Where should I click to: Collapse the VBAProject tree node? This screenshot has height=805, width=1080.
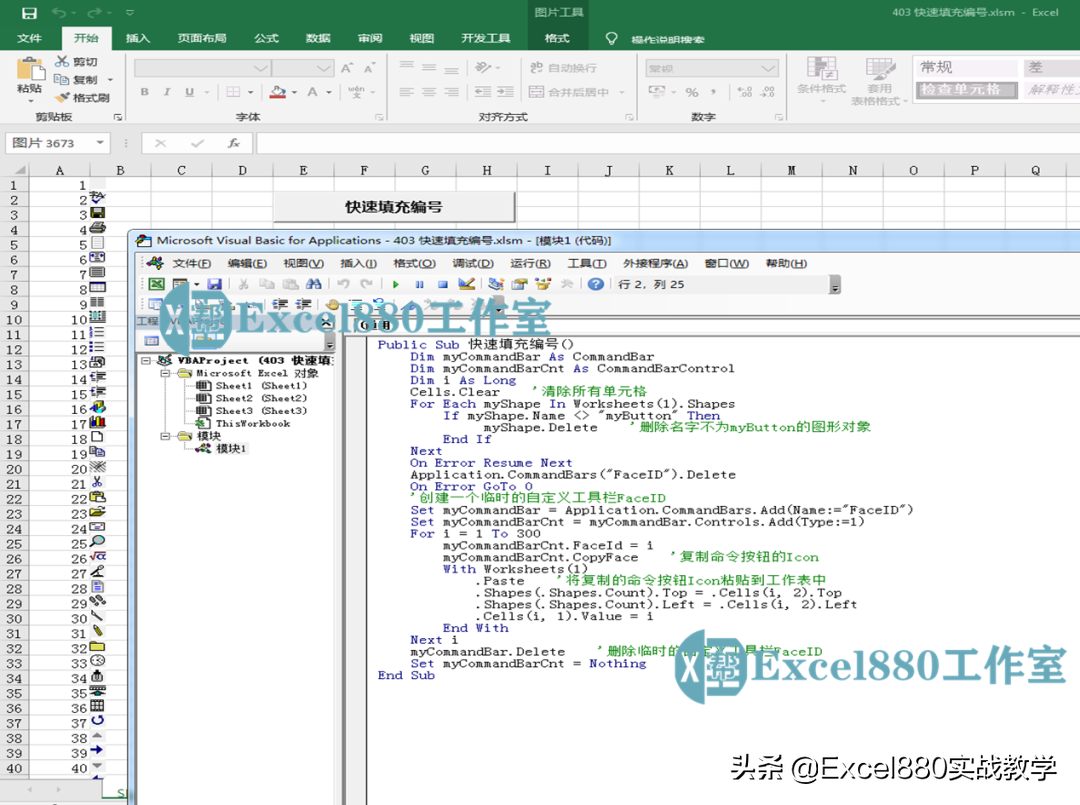(145, 360)
